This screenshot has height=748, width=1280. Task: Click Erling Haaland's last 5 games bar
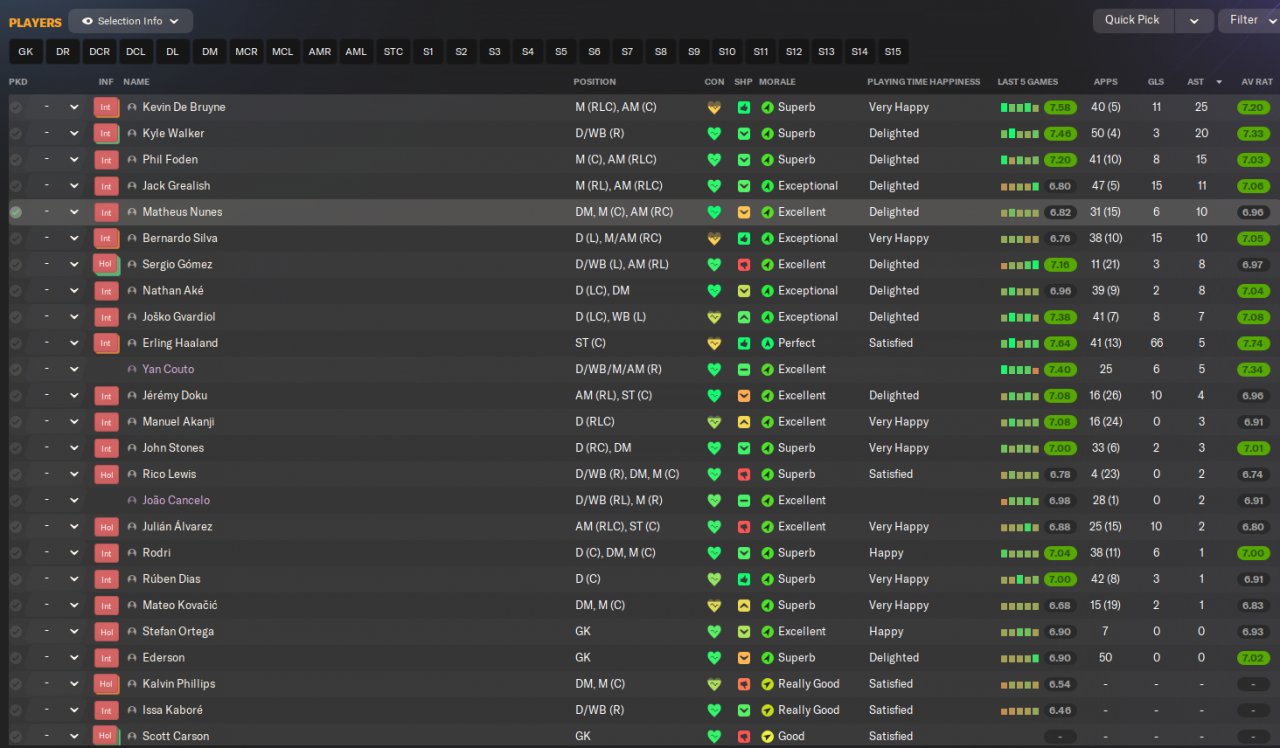click(1020, 343)
